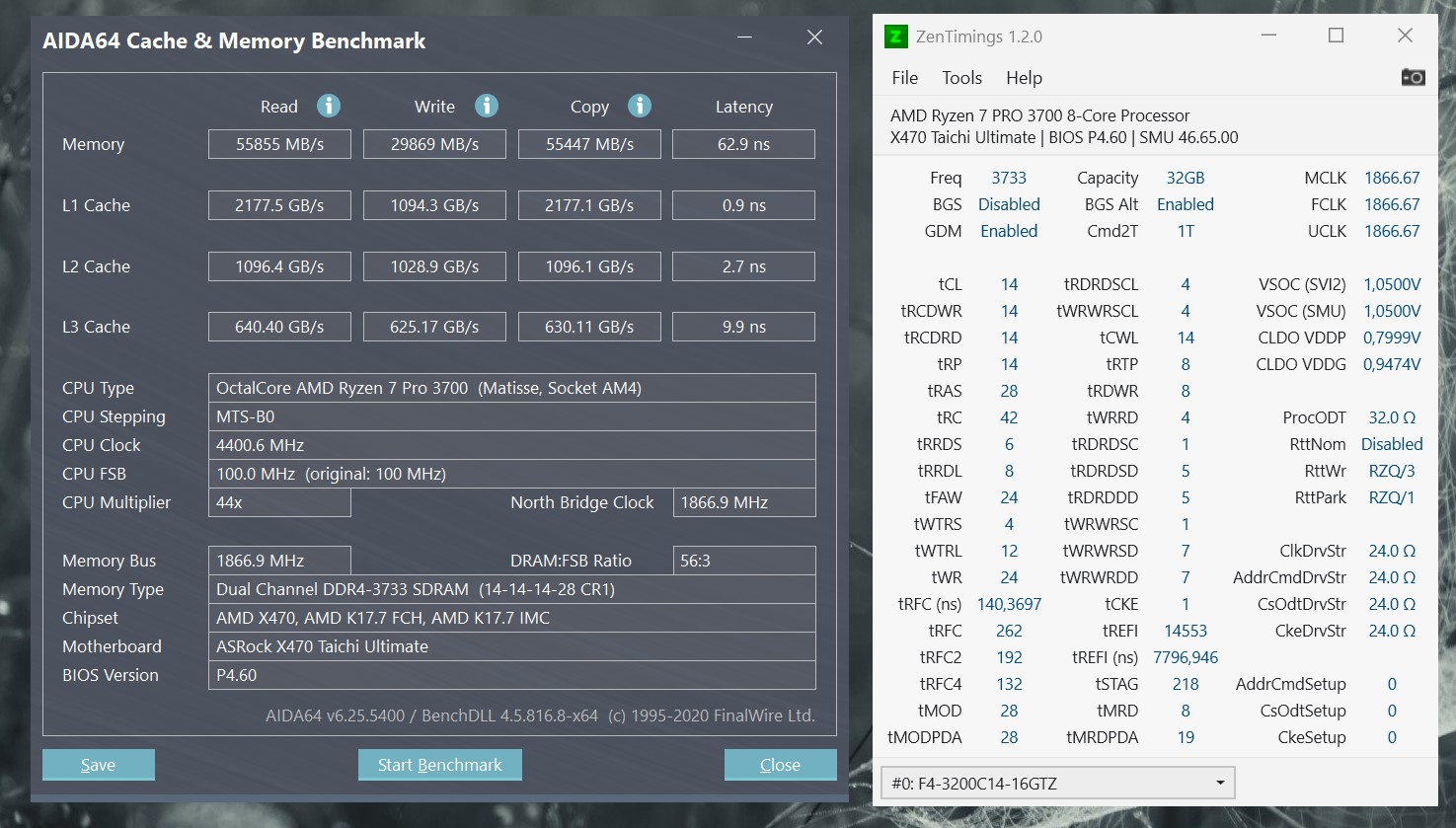Click the Read info icon in AIDA64
The width and height of the screenshot is (1456, 828).
(x=329, y=106)
